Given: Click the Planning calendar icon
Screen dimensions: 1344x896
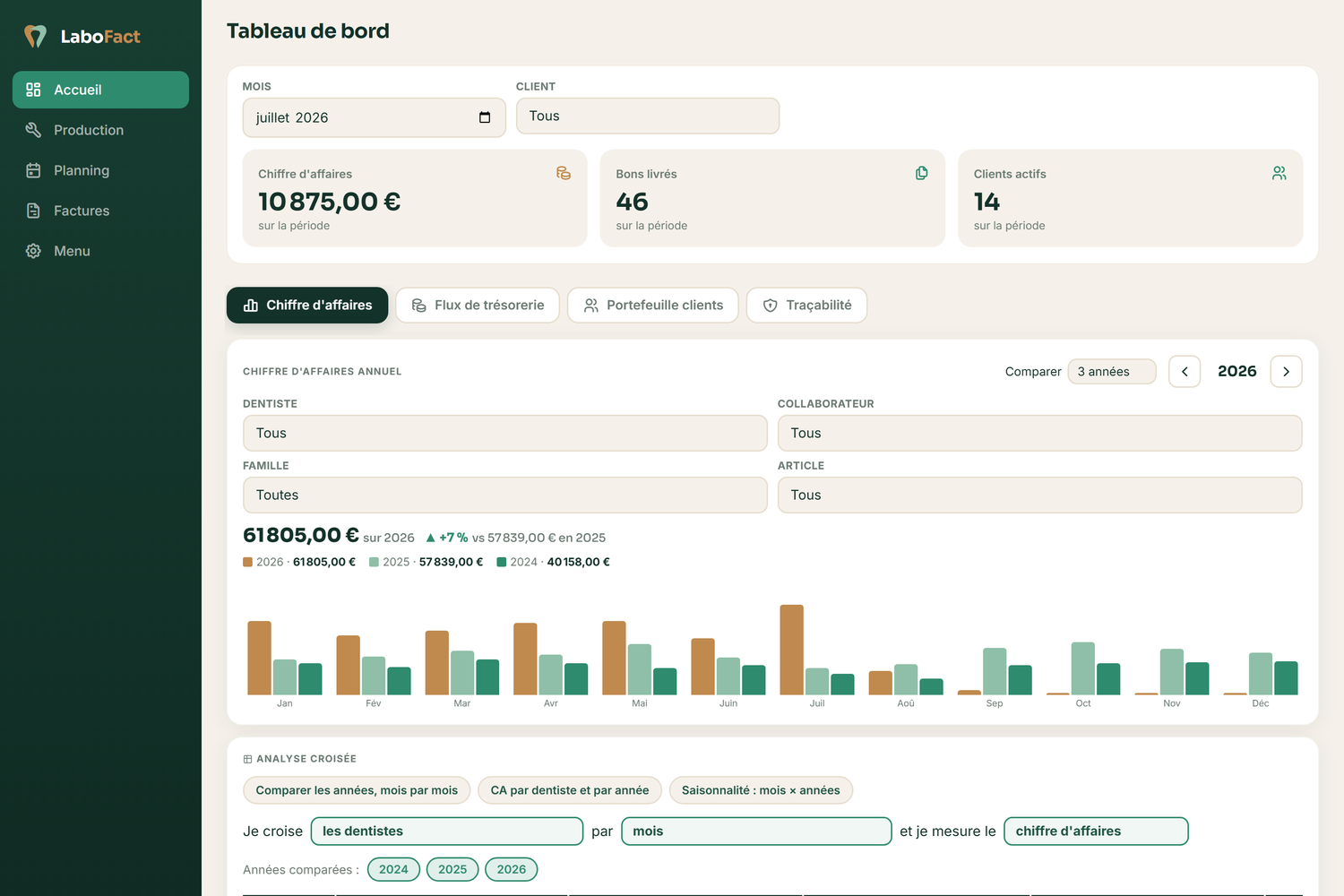Looking at the screenshot, I should click(x=33, y=170).
